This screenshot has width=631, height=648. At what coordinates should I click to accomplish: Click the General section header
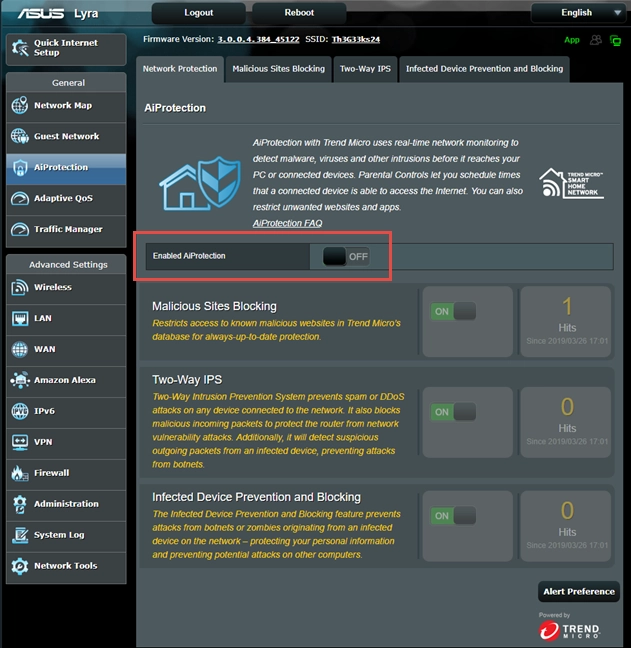[68, 83]
